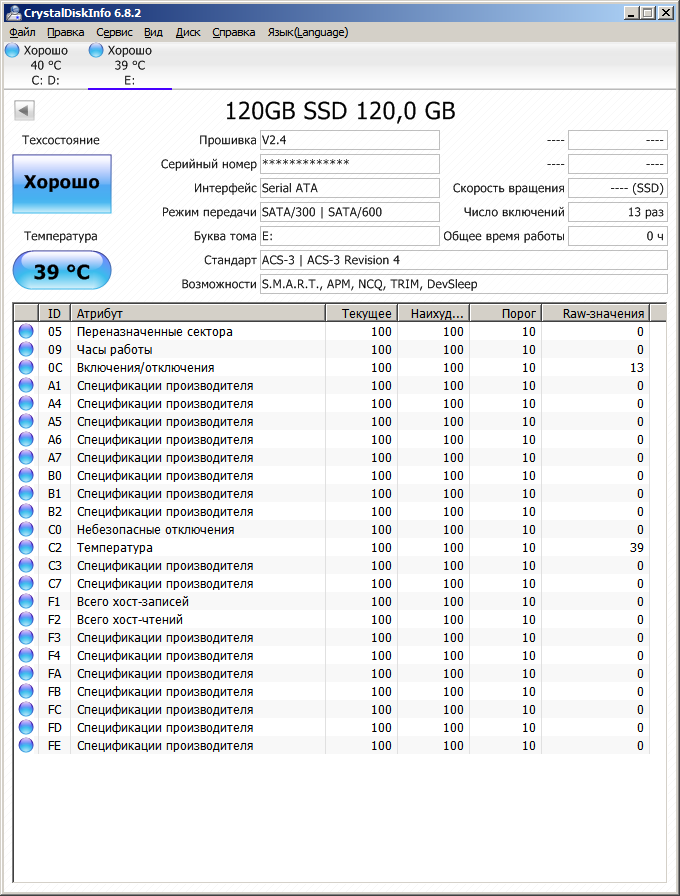Click the Режим передачи SATA/300 field
This screenshot has width=680, height=896.
tap(350, 212)
